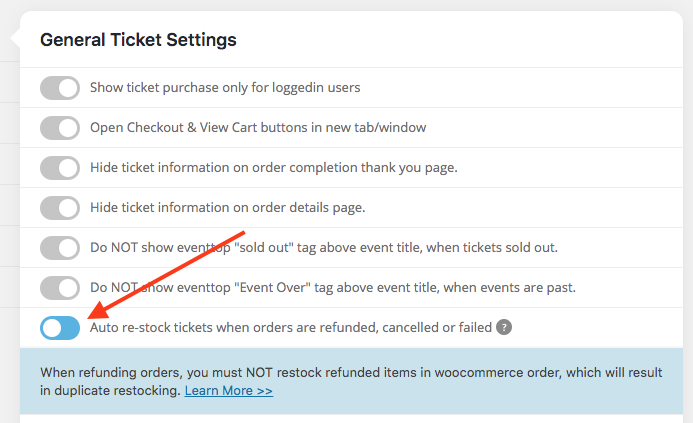Screen dimensions: 693x423
Task: Click the red arrow annotation head
Action: pyautogui.click(x=100, y=310)
